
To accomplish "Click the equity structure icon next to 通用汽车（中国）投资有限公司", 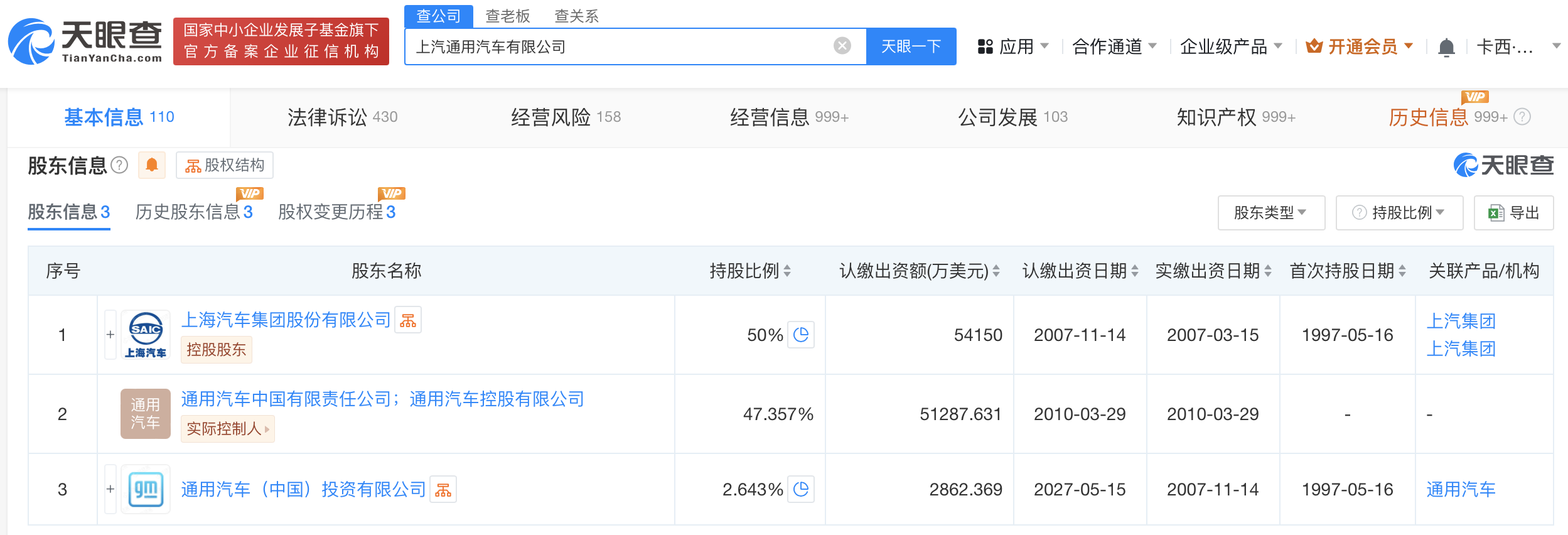I will (443, 490).
